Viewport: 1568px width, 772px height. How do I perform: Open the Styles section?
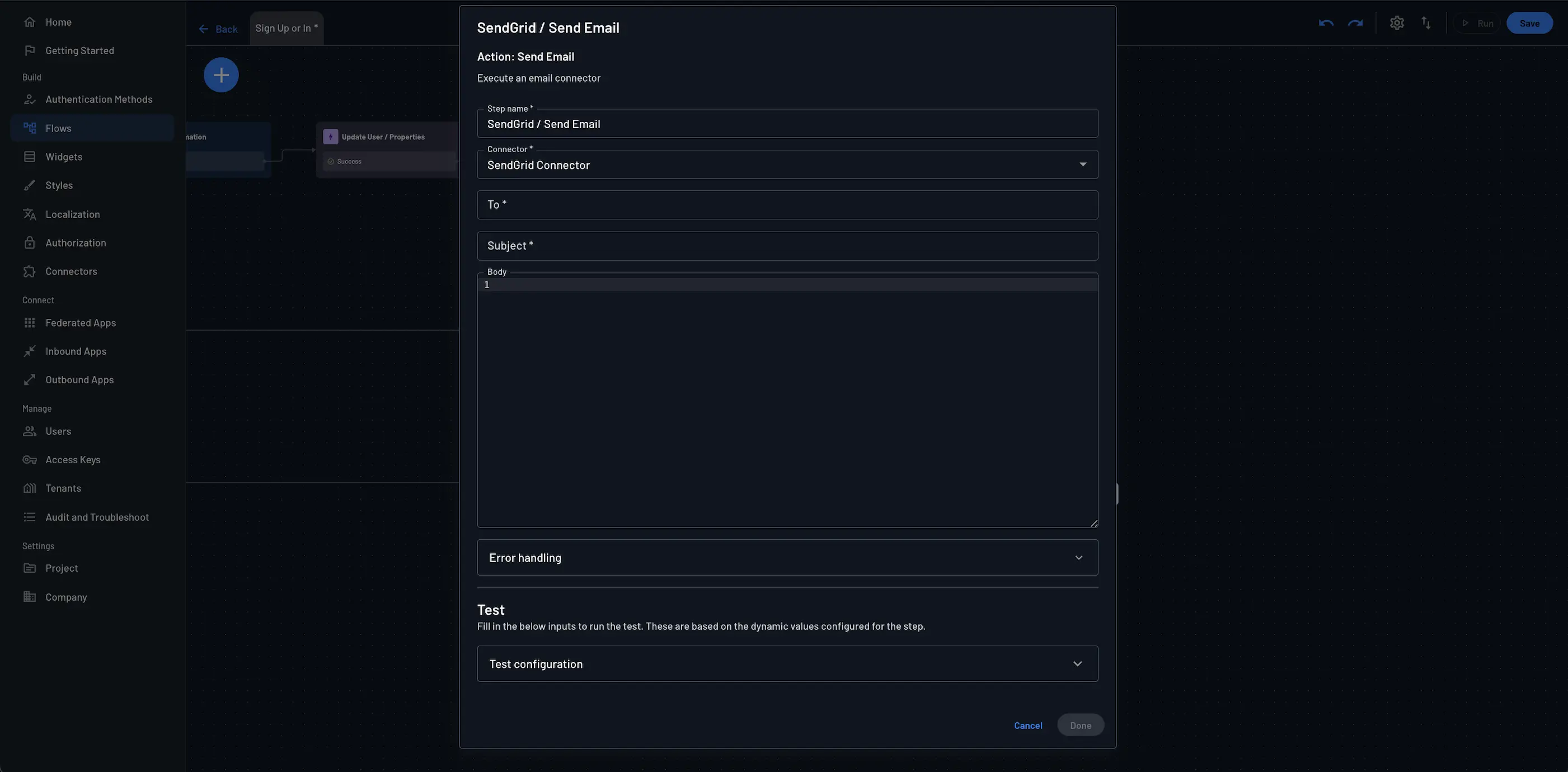(59, 185)
